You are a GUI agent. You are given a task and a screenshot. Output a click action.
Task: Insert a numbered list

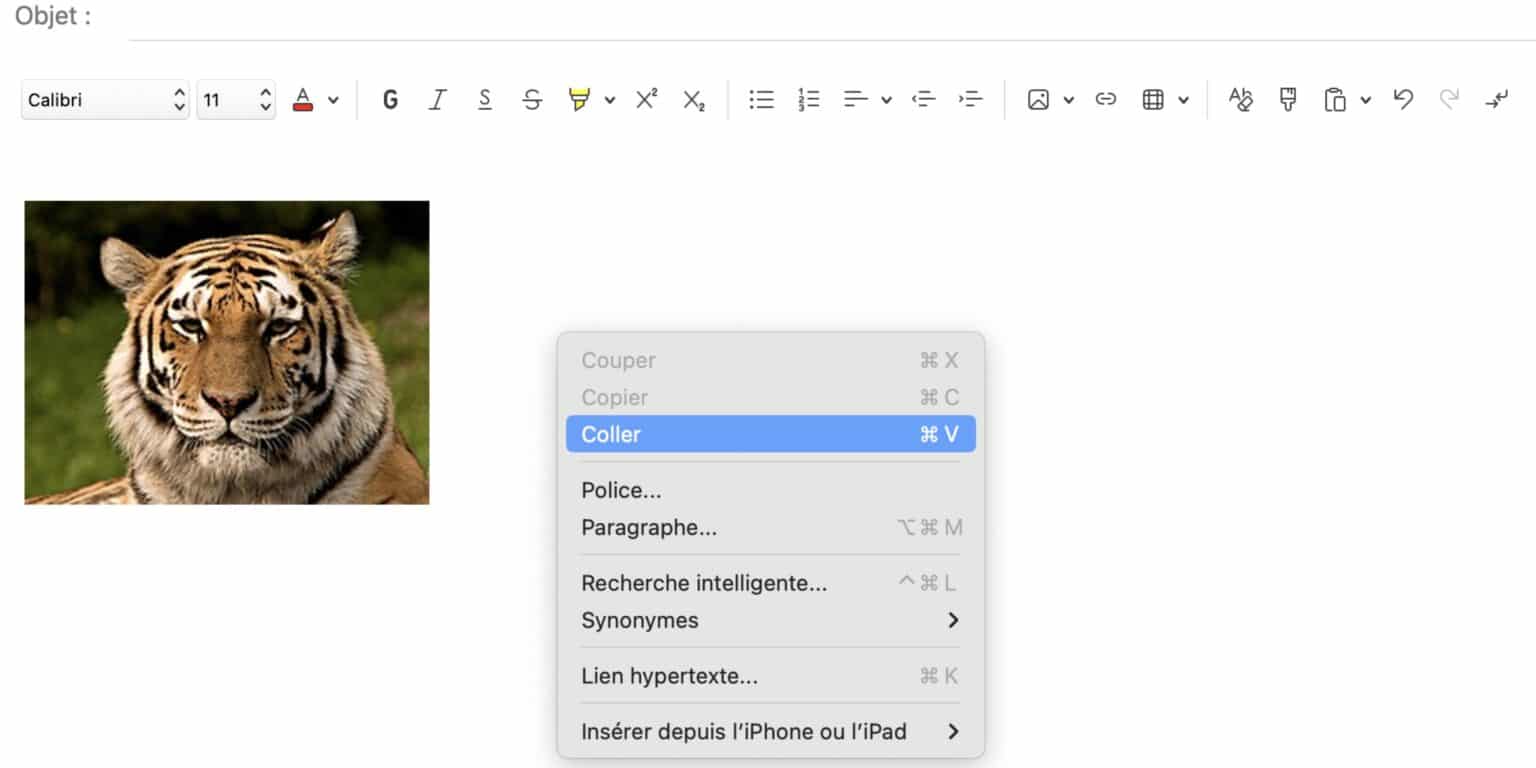click(809, 100)
